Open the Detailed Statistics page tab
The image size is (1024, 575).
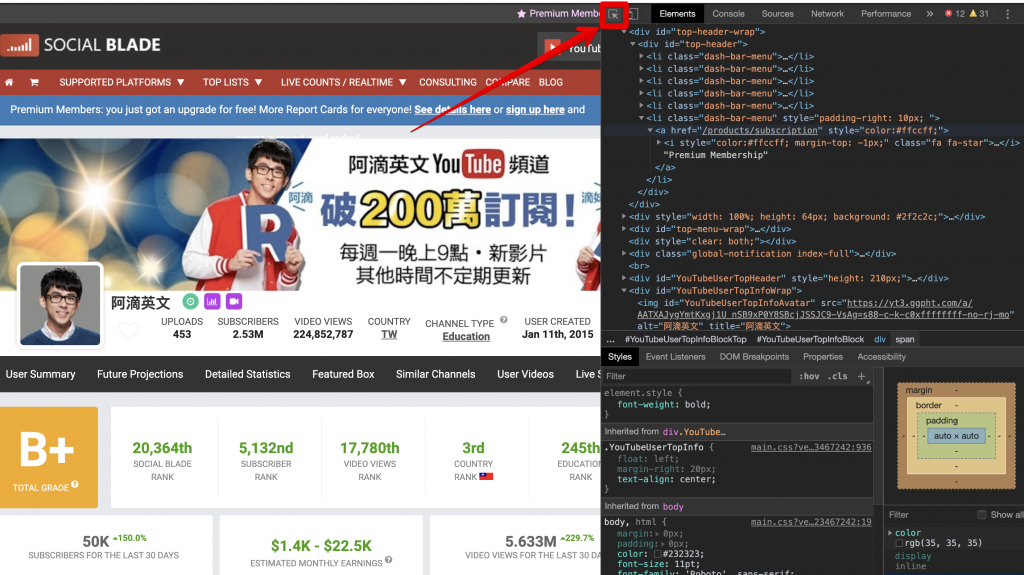[x=248, y=374]
